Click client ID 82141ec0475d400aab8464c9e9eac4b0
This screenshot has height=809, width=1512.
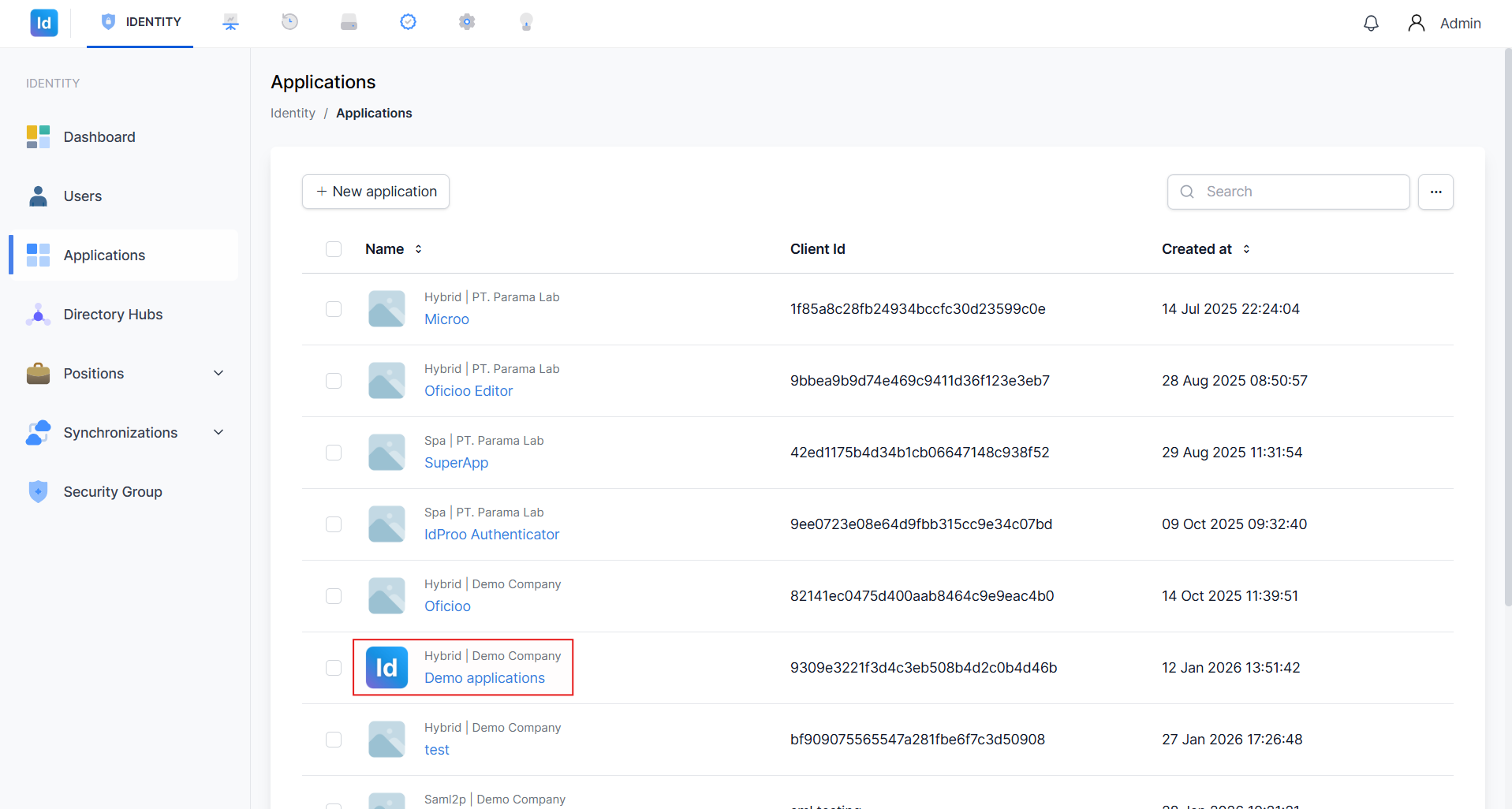click(922, 596)
